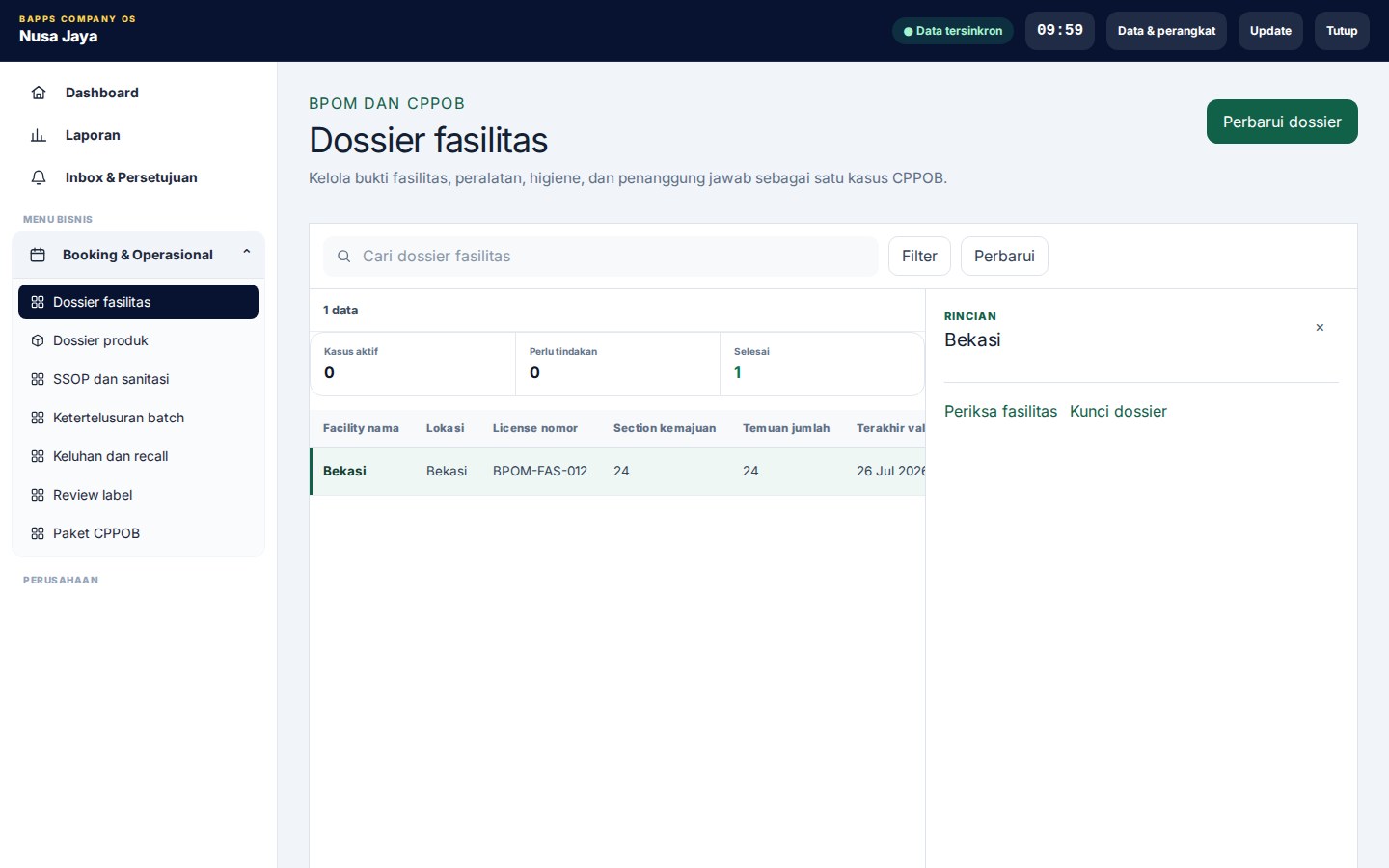Click the Review label grid icon

[x=38, y=495]
